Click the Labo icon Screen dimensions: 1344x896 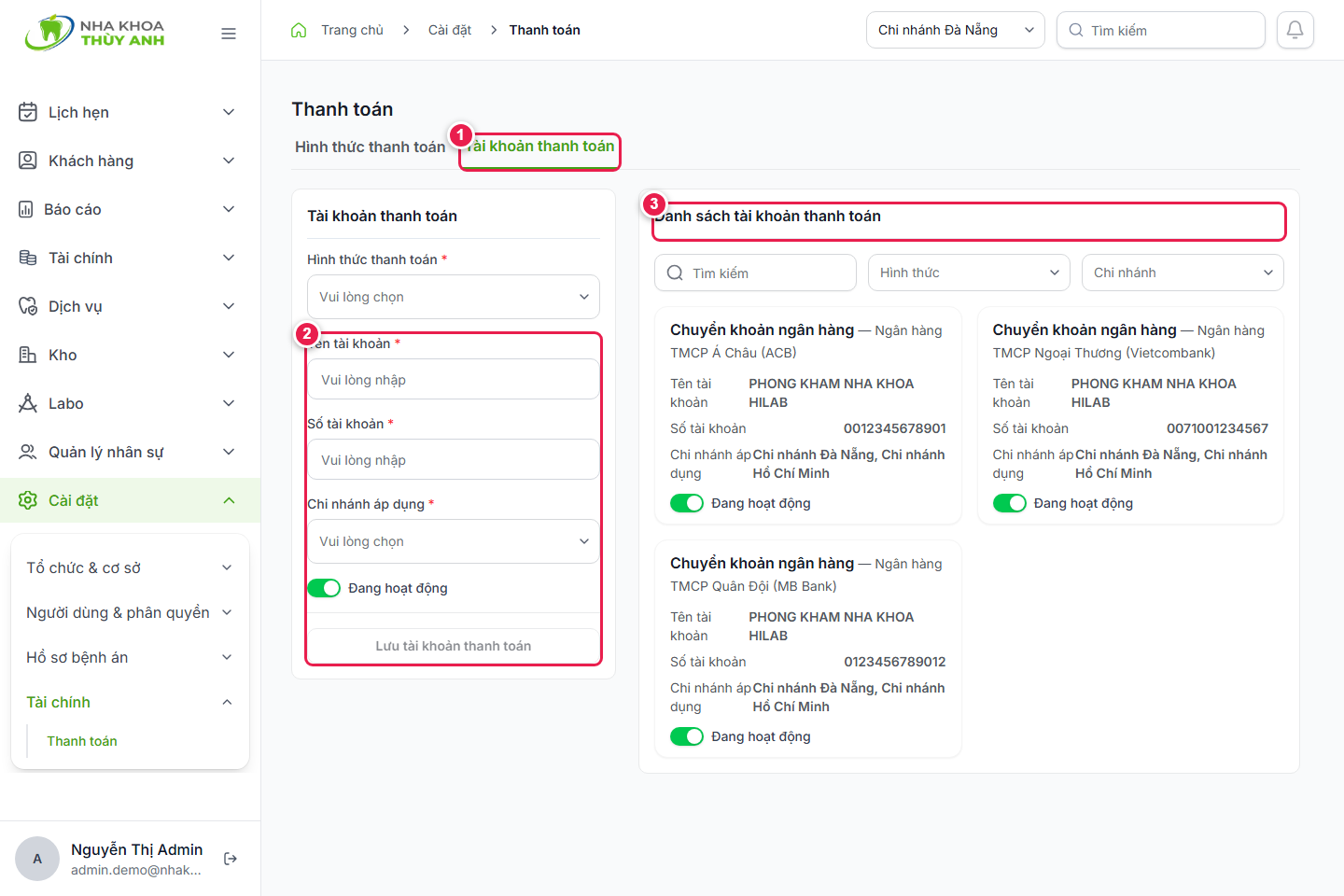click(28, 403)
